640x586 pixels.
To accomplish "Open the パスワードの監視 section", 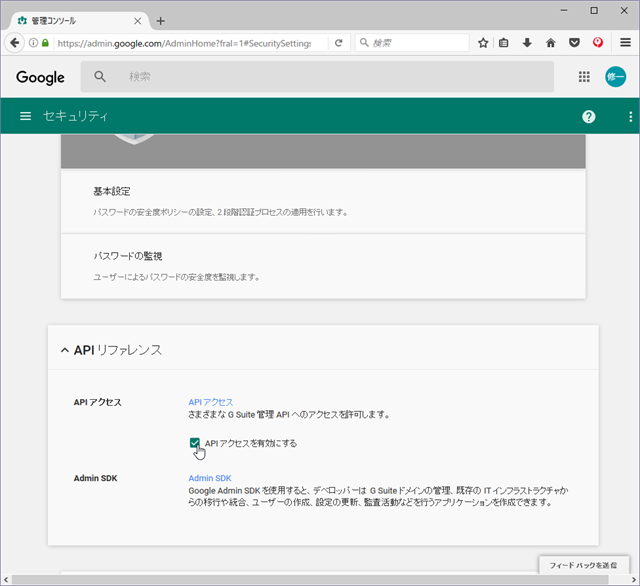I will (323, 266).
